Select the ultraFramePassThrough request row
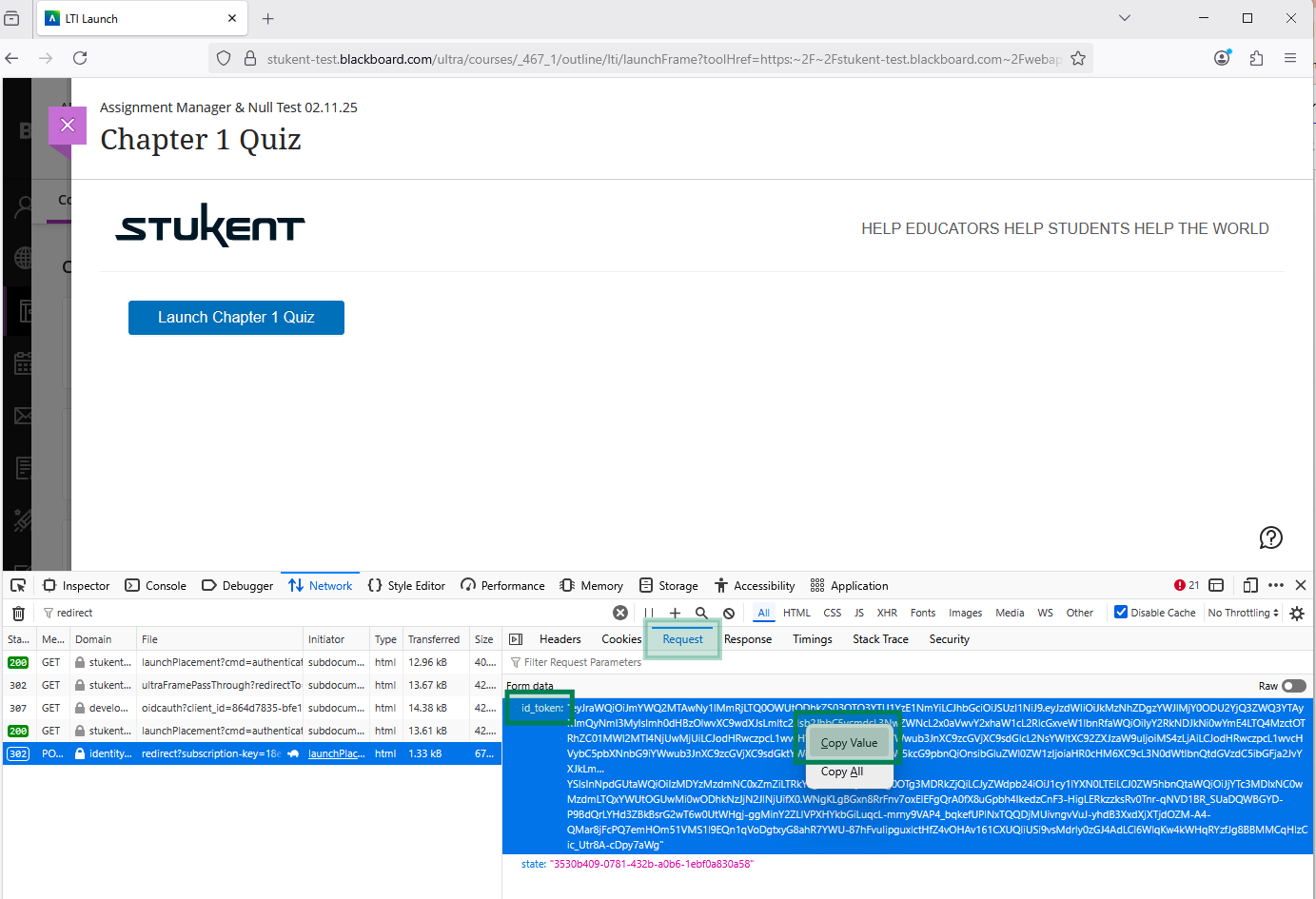Viewport: 1316px width, 899px height. pos(251,685)
